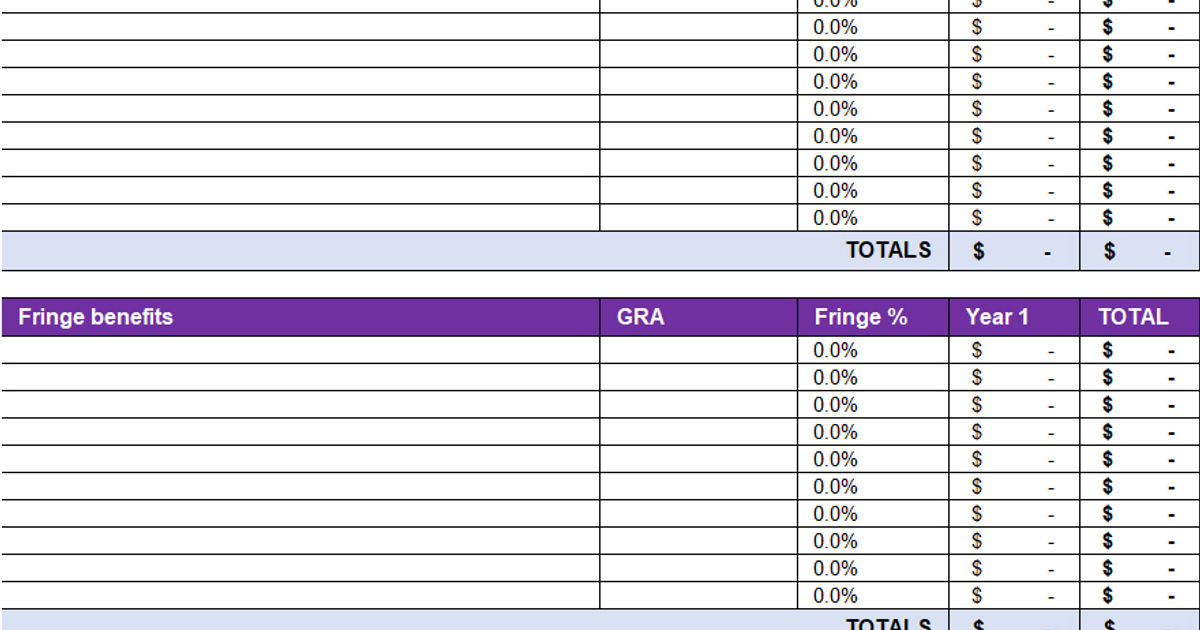This screenshot has height=630, width=1200.
Task: Select first dollar cell under Year 1 header
Action: (x=1014, y=350)
